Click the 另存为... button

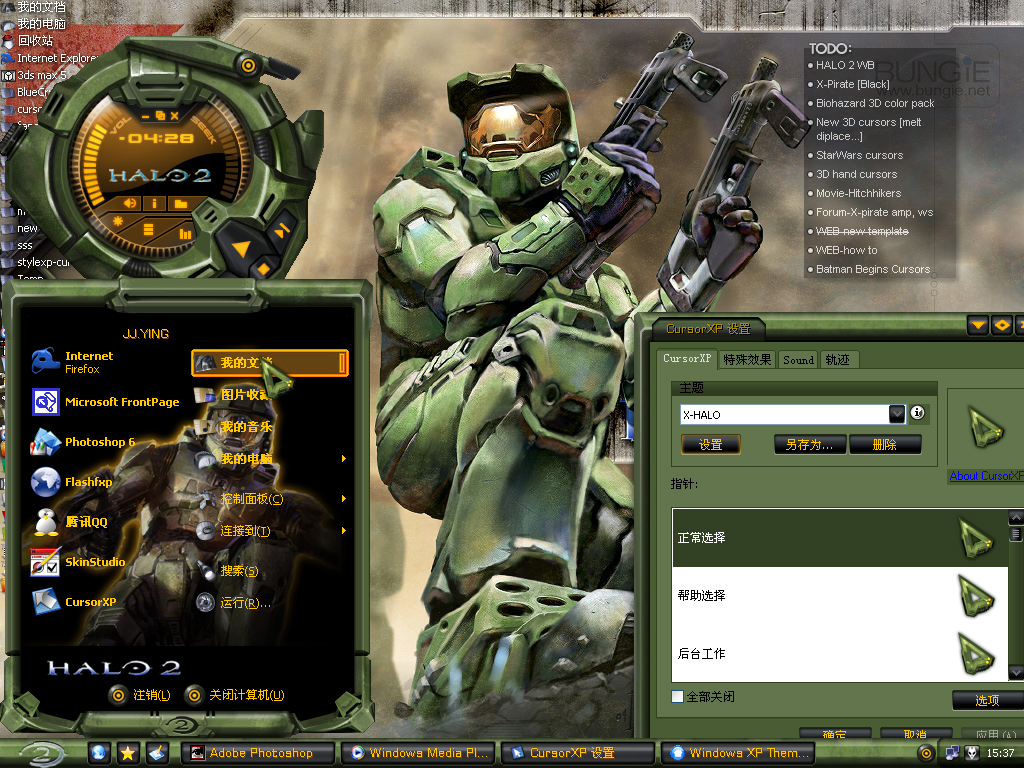tap(810, 445)
